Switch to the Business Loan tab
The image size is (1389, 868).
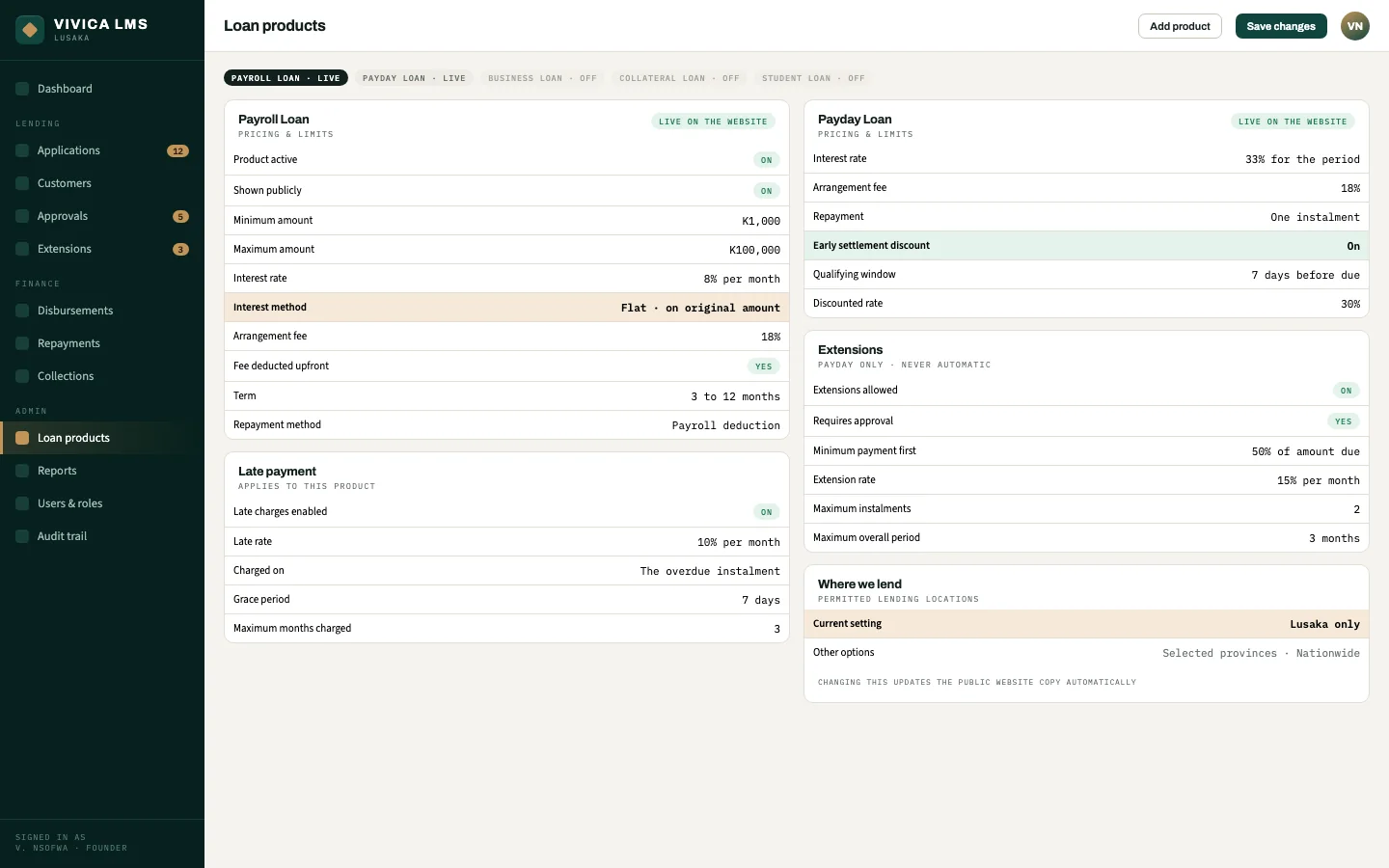542,78
